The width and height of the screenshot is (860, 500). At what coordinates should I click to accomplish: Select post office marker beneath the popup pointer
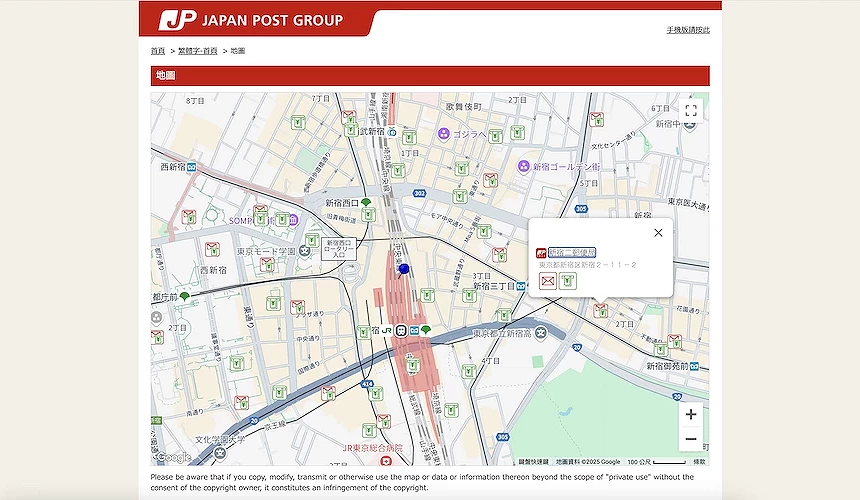[601, 310]
